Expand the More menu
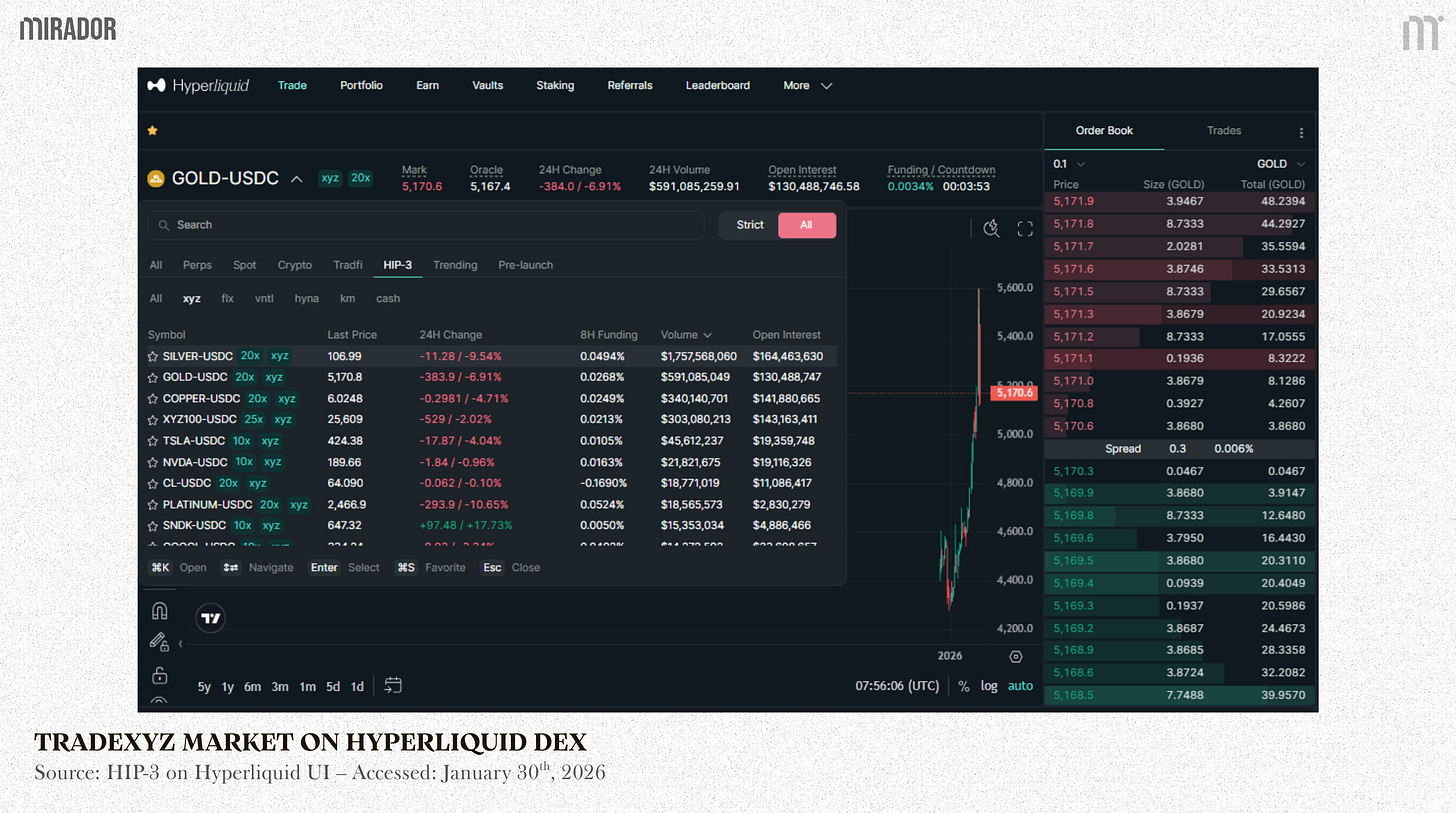This screenshot has width=1456, height=813. pyautogui.click(x=808, y=86)
